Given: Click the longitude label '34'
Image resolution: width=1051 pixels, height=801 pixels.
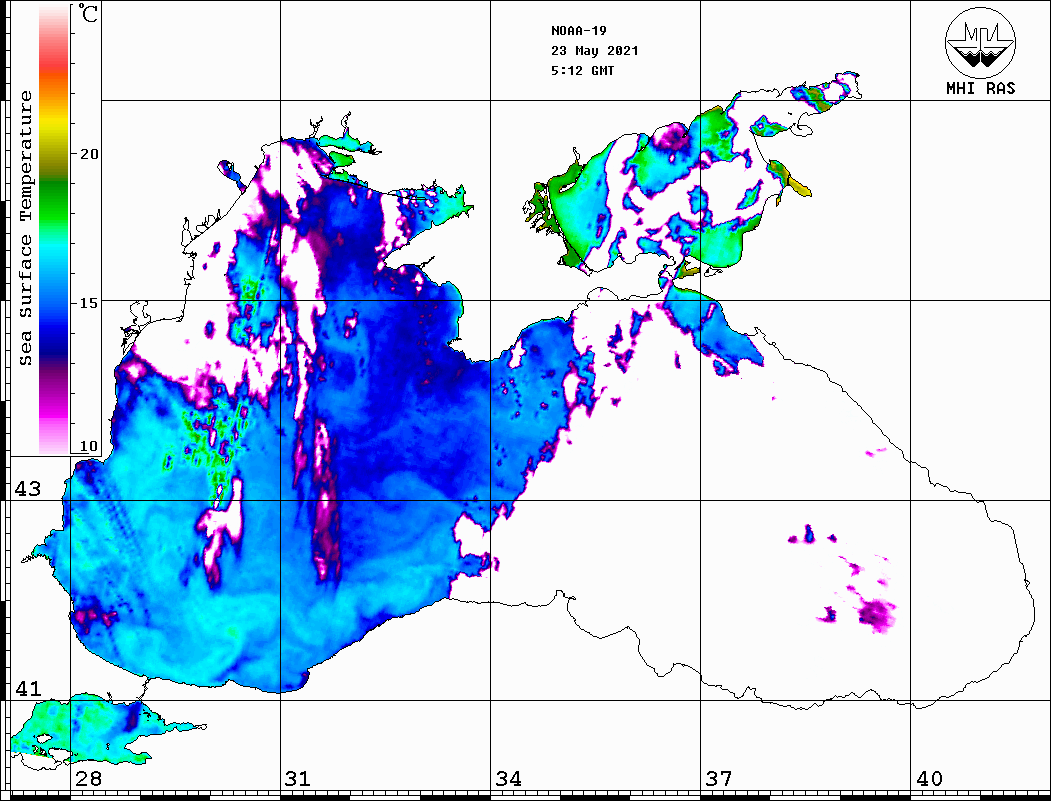Looking at the screenshot, I should (x=509, y=778).
